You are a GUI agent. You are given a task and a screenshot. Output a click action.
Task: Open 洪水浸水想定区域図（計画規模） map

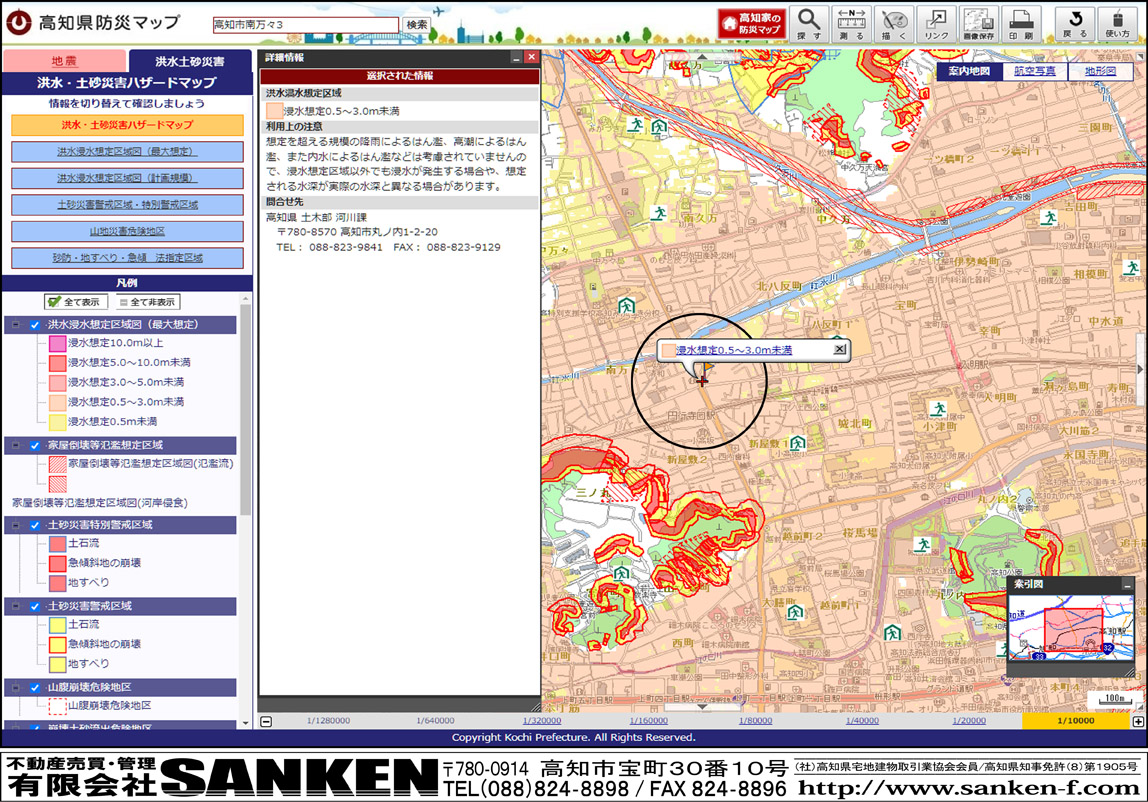[x=127, y=178]
